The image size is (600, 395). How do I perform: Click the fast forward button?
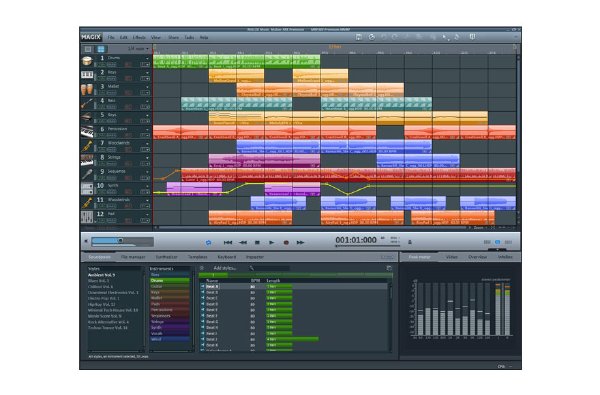300,242
